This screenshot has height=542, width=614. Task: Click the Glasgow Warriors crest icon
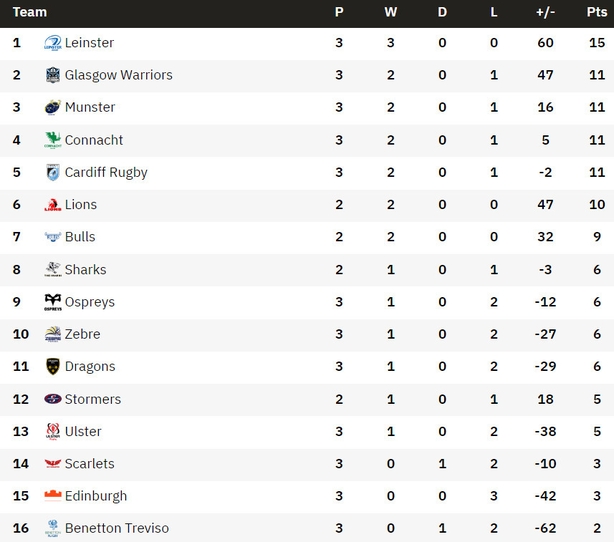52,75
